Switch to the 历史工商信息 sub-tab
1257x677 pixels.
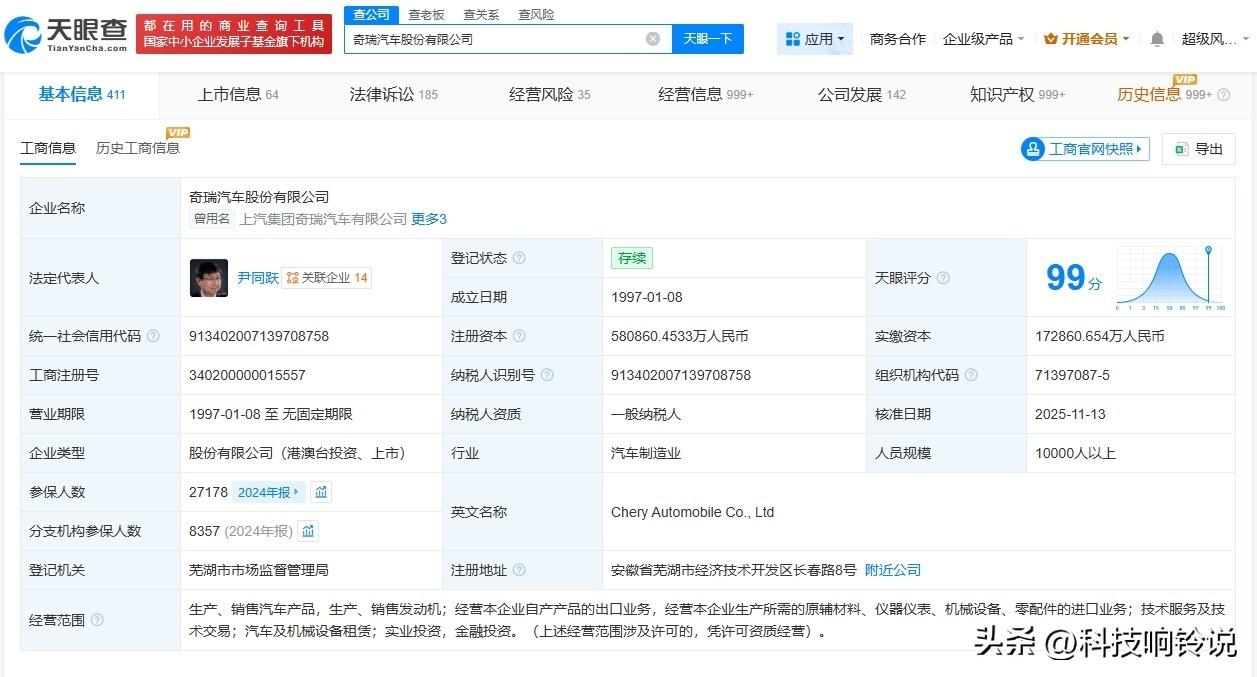[x=138, y=148]
